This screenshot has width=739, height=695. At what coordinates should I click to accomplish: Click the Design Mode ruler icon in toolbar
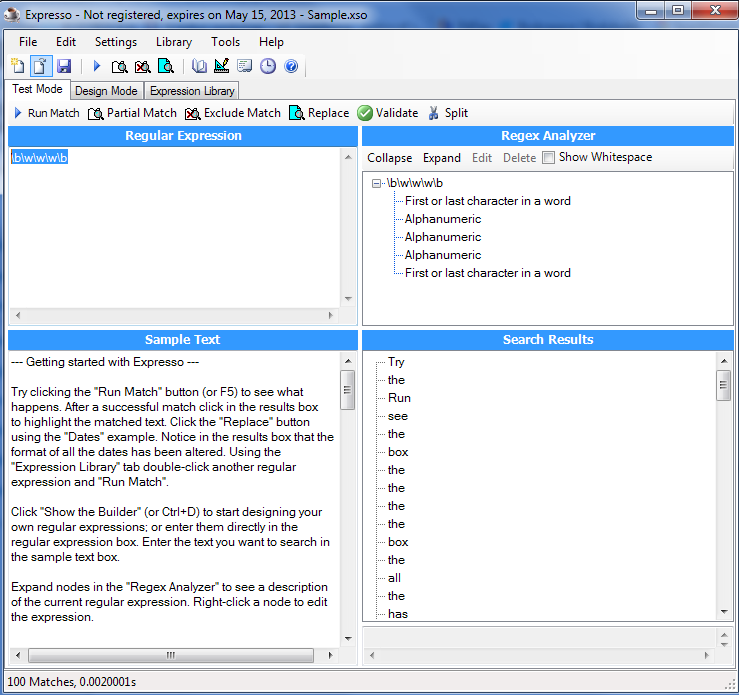pos(222,66)
